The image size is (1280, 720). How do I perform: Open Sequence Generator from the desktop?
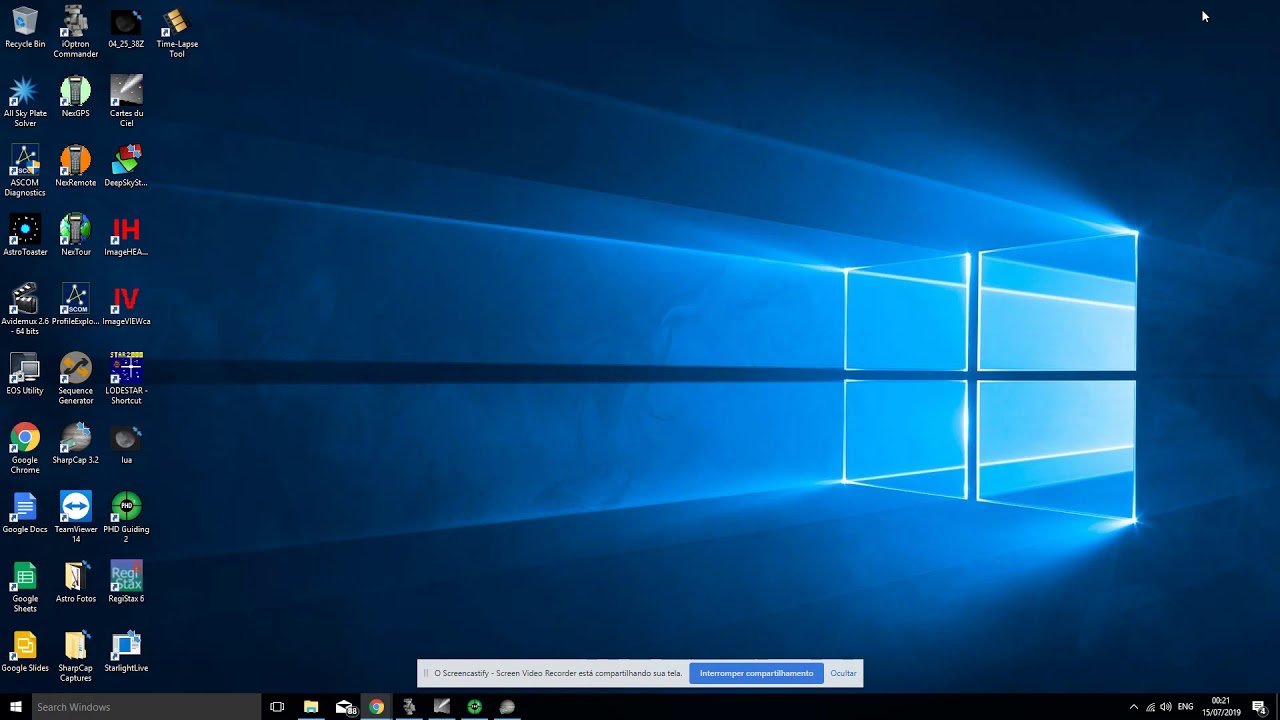[75, 378]
